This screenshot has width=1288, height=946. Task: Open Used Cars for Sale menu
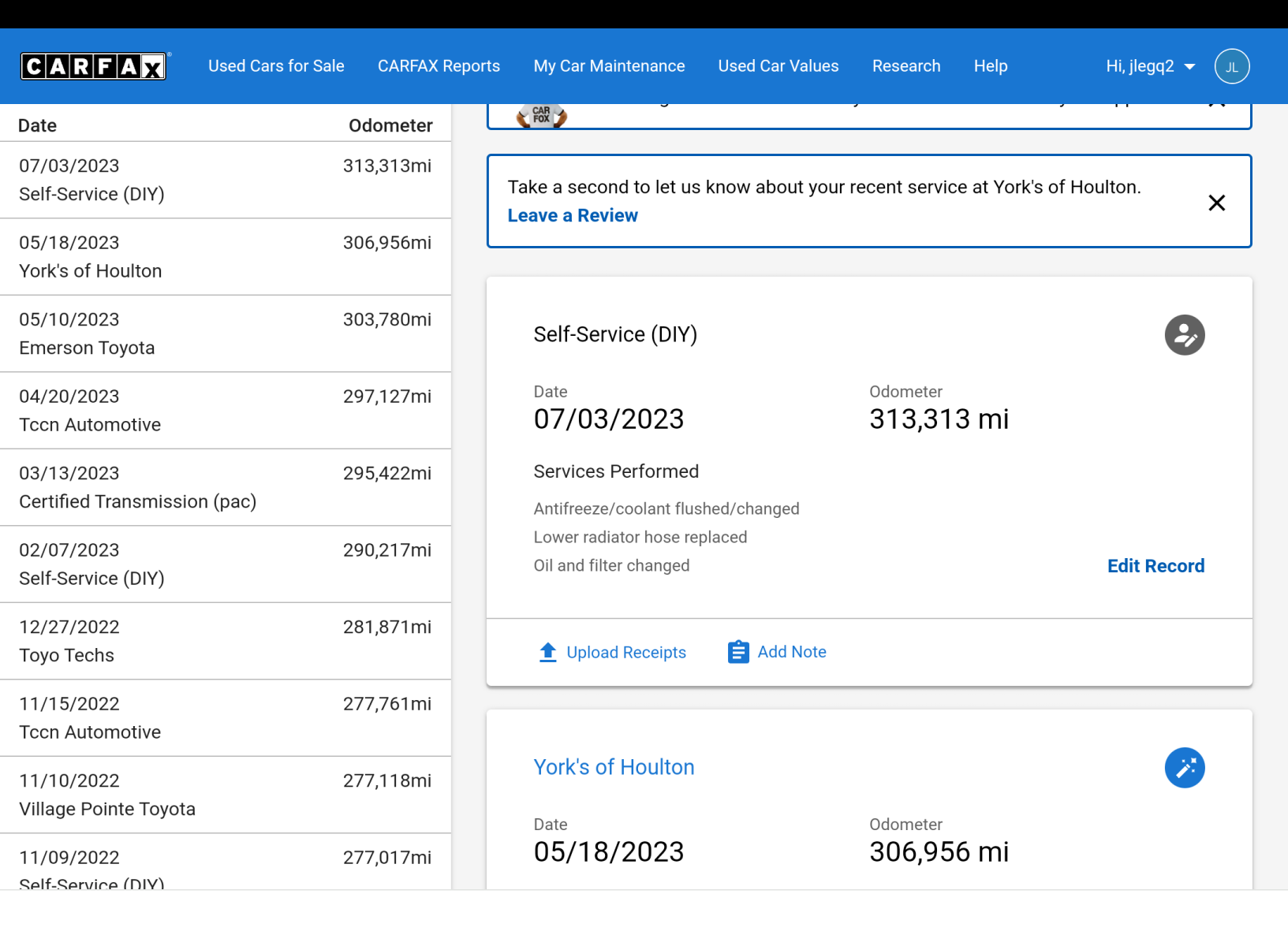click(276, 66)
